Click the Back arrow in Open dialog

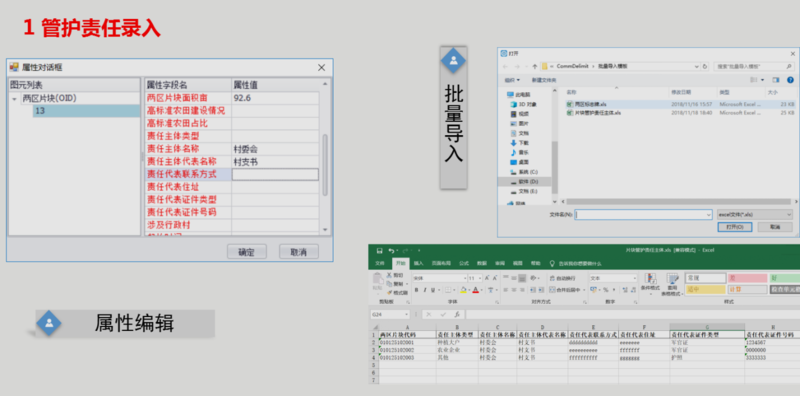pyautogui.click(x=505, y=66)
